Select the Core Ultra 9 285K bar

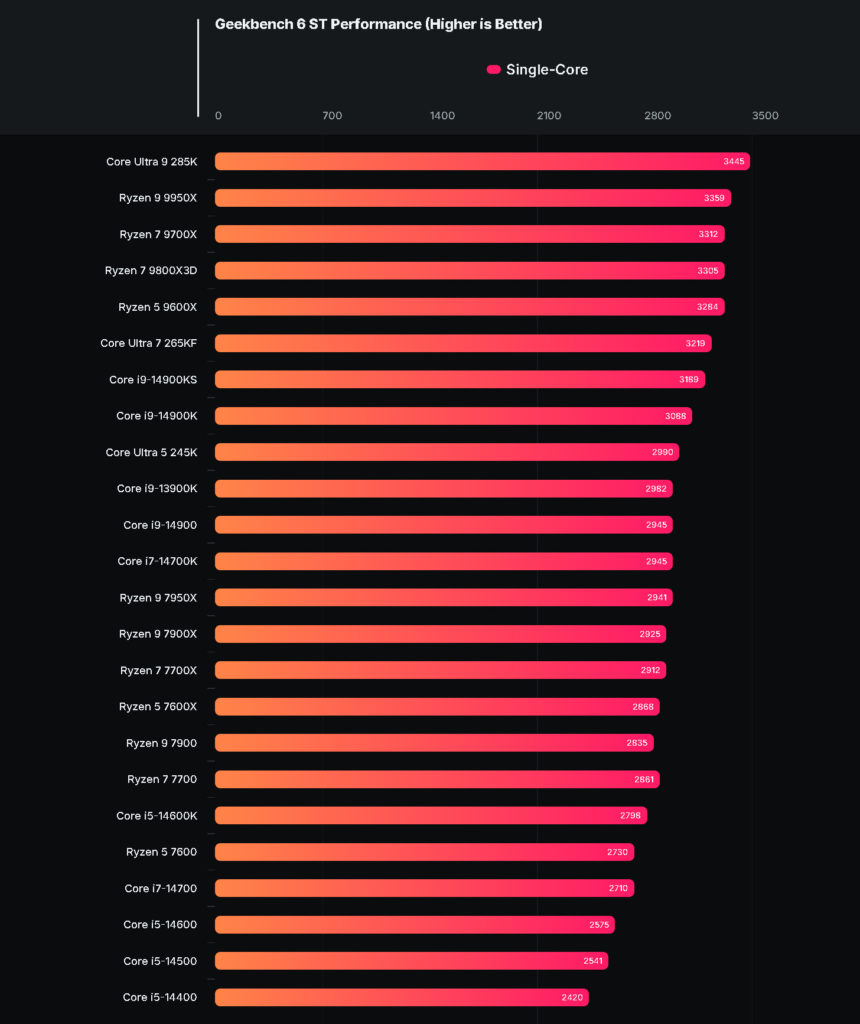[x=482, y=161]
